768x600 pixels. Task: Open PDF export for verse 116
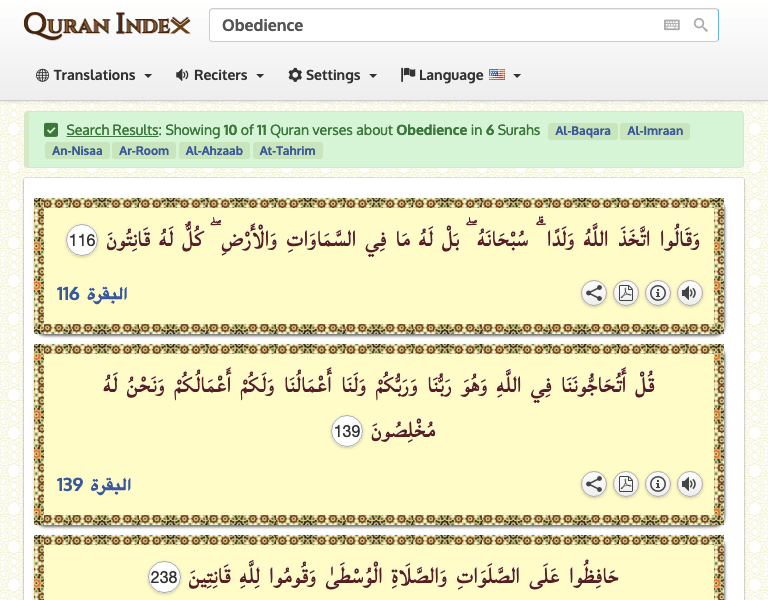pyautogui.click(x=626, y=293)
